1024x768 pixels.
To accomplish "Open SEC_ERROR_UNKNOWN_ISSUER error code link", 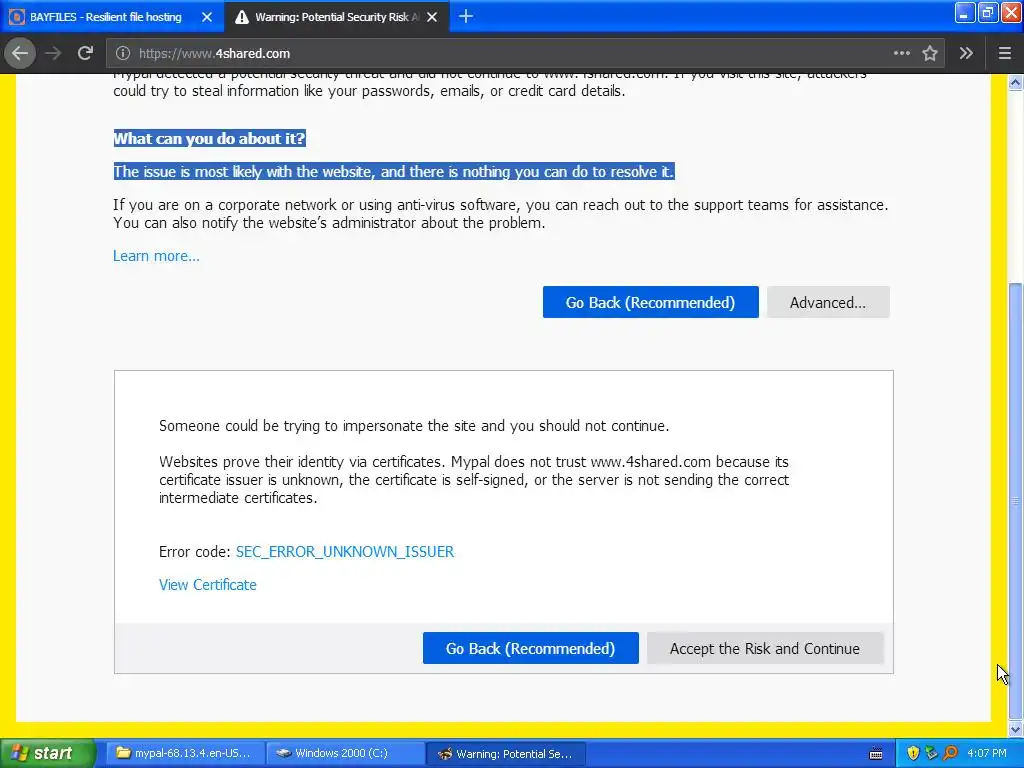I will (345, 552).
